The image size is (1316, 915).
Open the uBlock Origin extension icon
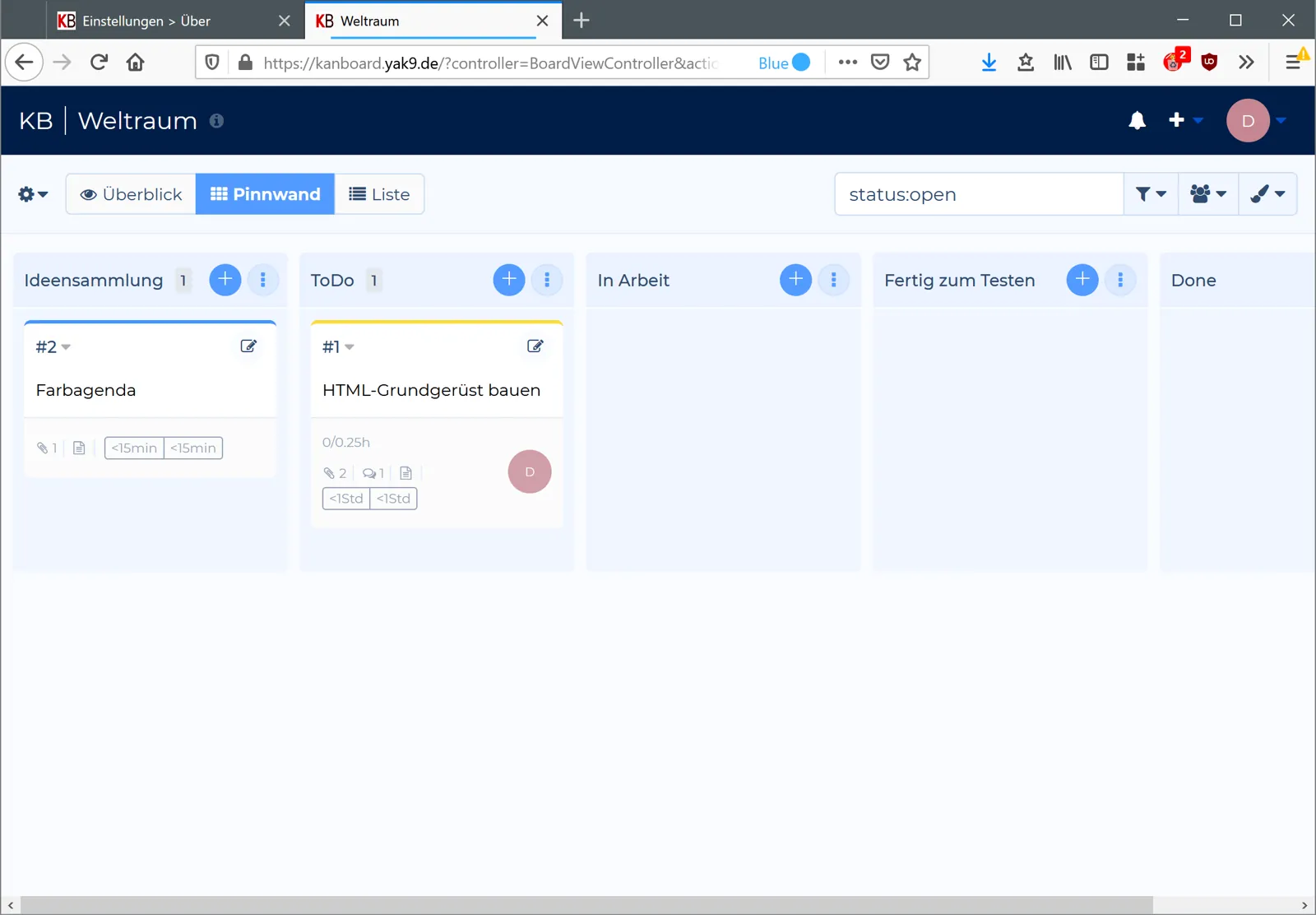tap(1209, 63)
